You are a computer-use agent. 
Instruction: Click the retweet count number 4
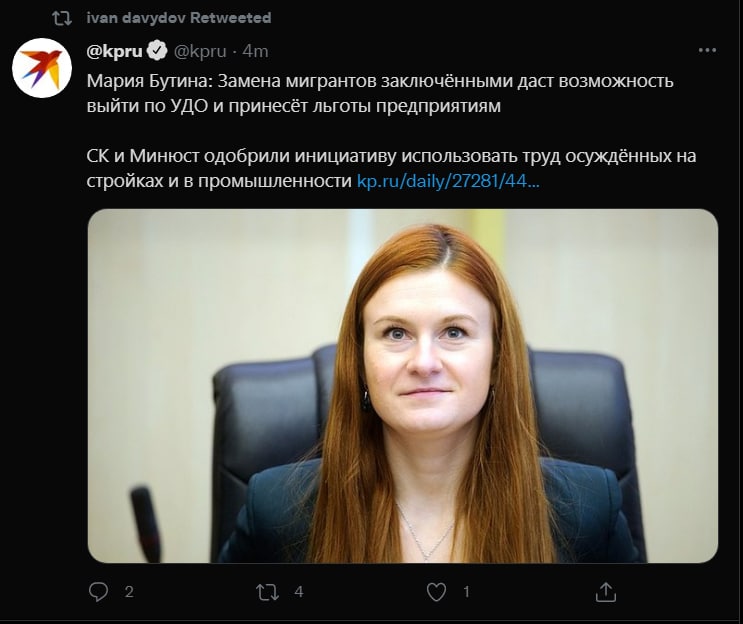coord(299,592)
